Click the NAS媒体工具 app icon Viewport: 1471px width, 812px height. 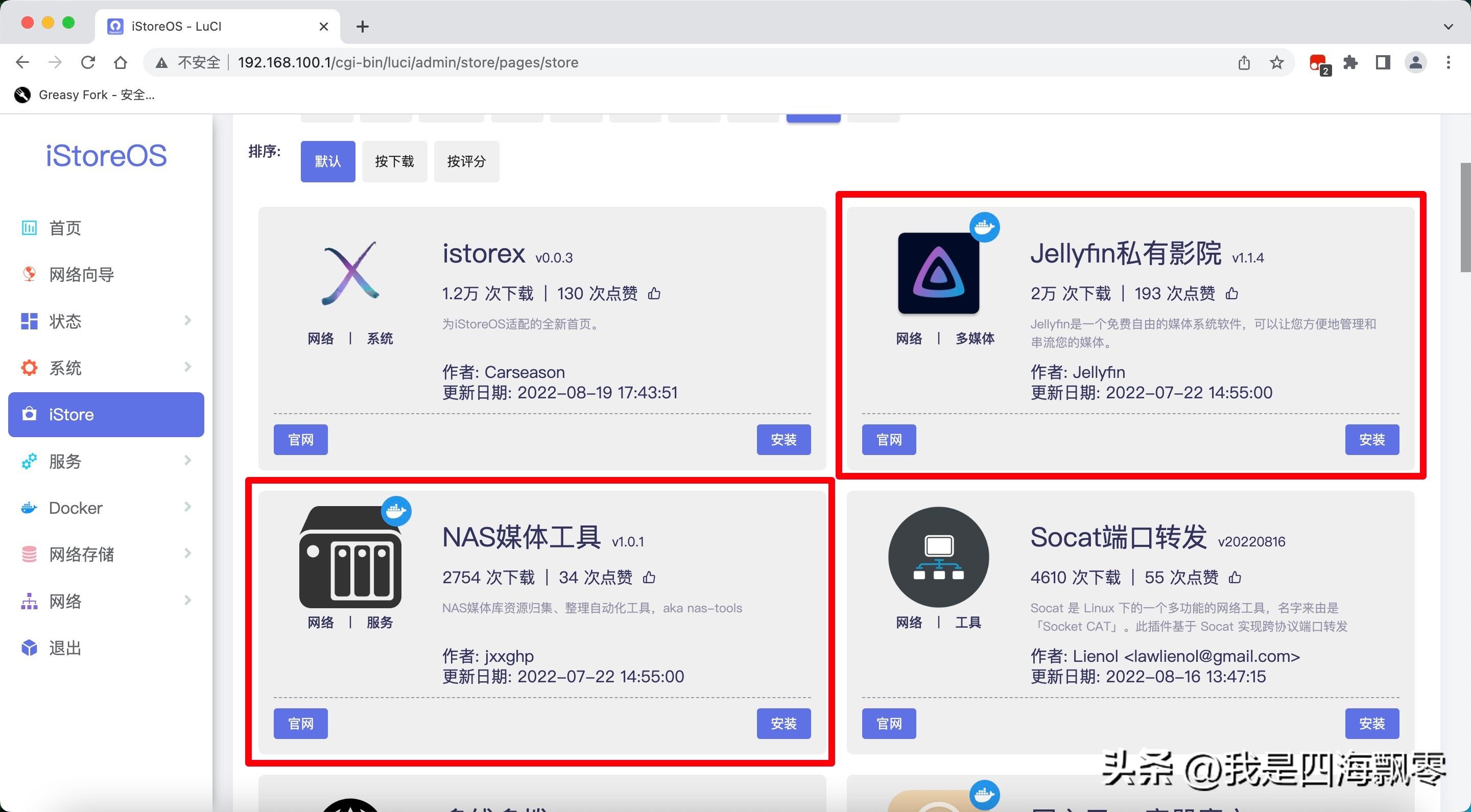[350, 557]
